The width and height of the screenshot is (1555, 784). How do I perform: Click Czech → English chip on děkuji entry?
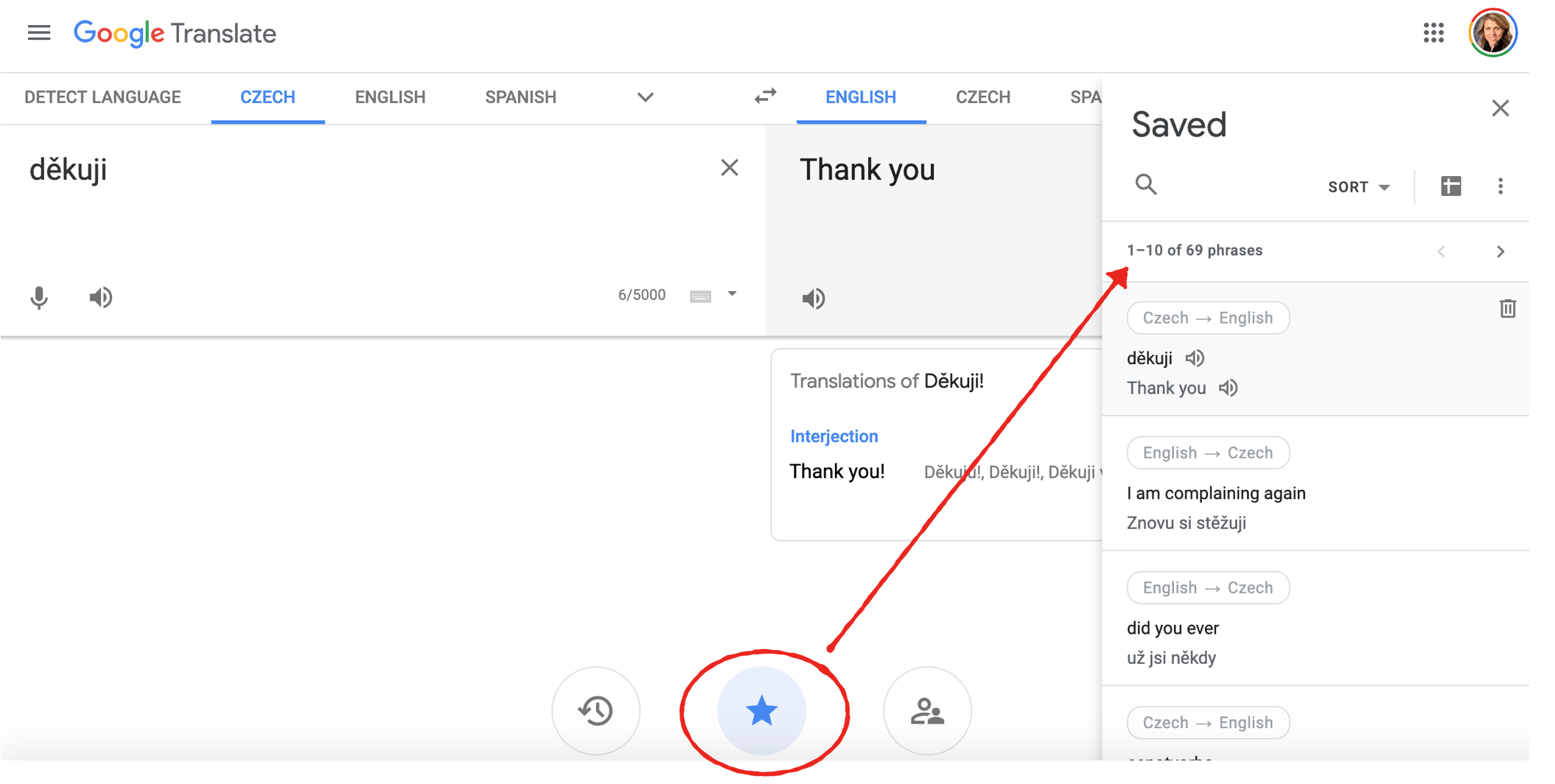(1208, 318)
